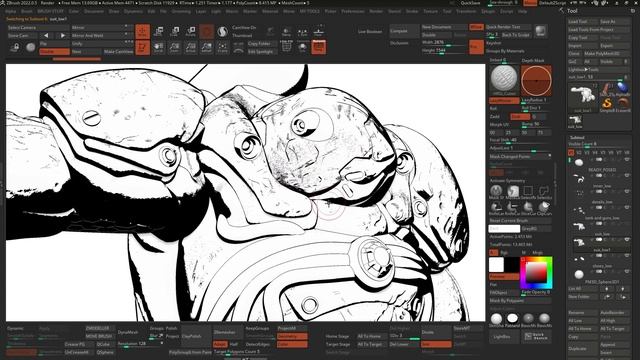The height and width of the screenshot is (360, 640).
Task: Click the Scroll canvas navigation icon
Action: pos(159,47)
